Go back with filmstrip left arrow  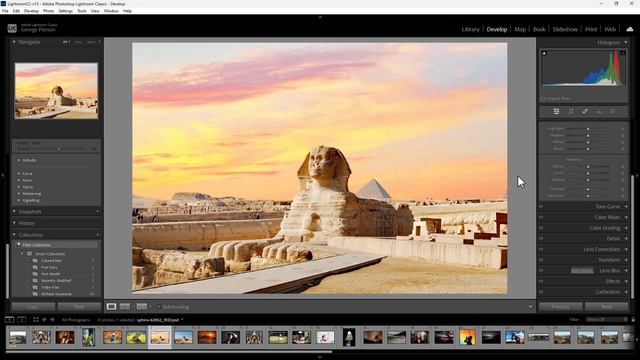(44, 320)
